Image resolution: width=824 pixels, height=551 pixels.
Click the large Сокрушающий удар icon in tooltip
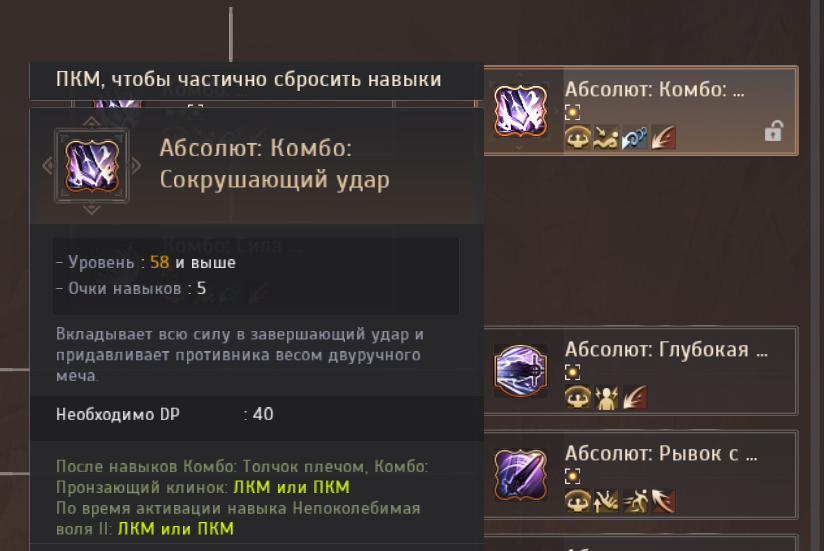coord(92,166)
